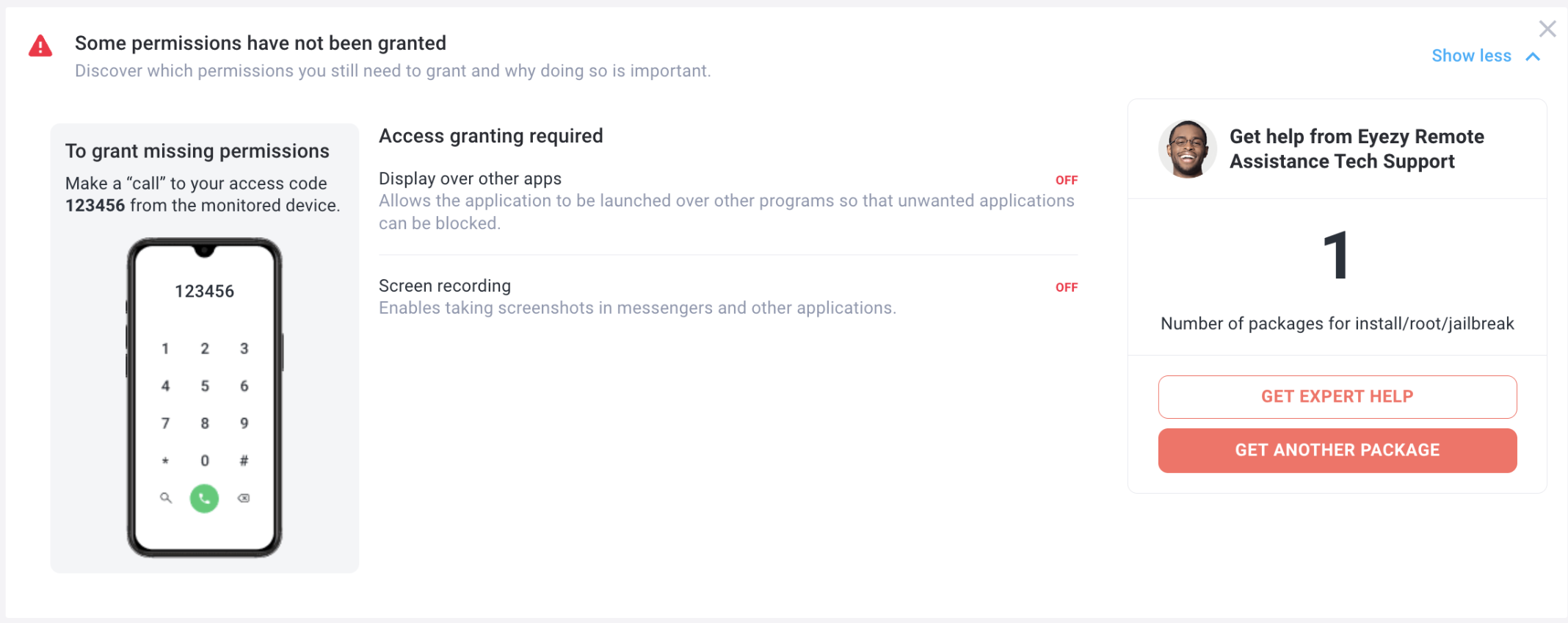Collapse panel with the Show less chevron
This screenshot has height=623, width=1568.
pos(1533,57)
